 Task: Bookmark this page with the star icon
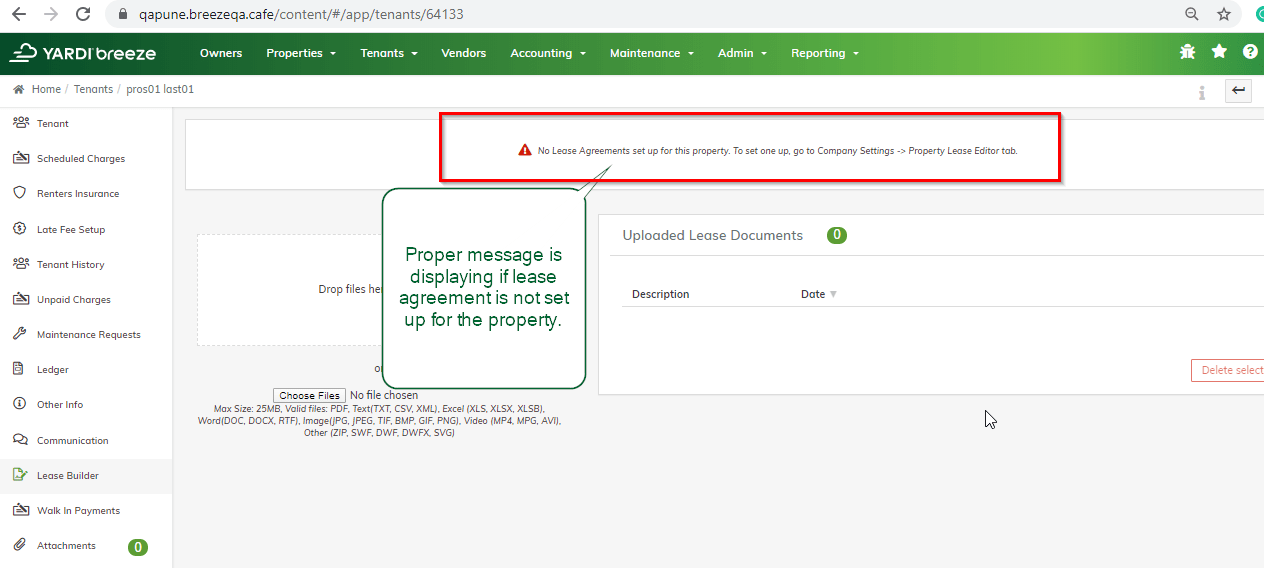[x=1224, y=14]
